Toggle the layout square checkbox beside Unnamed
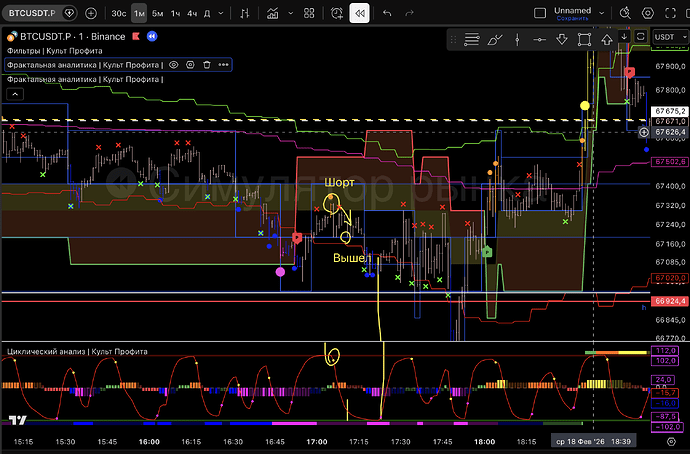 (x=541, y=13)
